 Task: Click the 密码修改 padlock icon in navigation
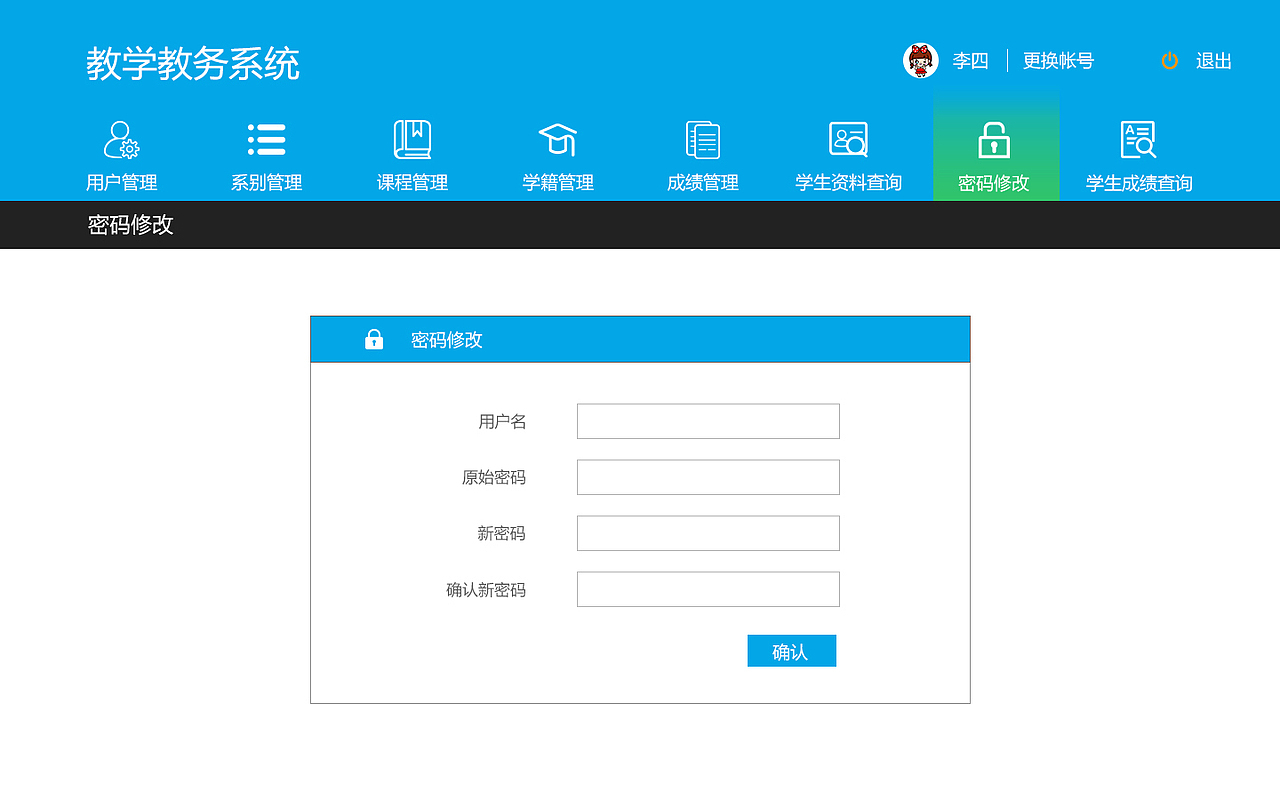[x=995, y=139]
